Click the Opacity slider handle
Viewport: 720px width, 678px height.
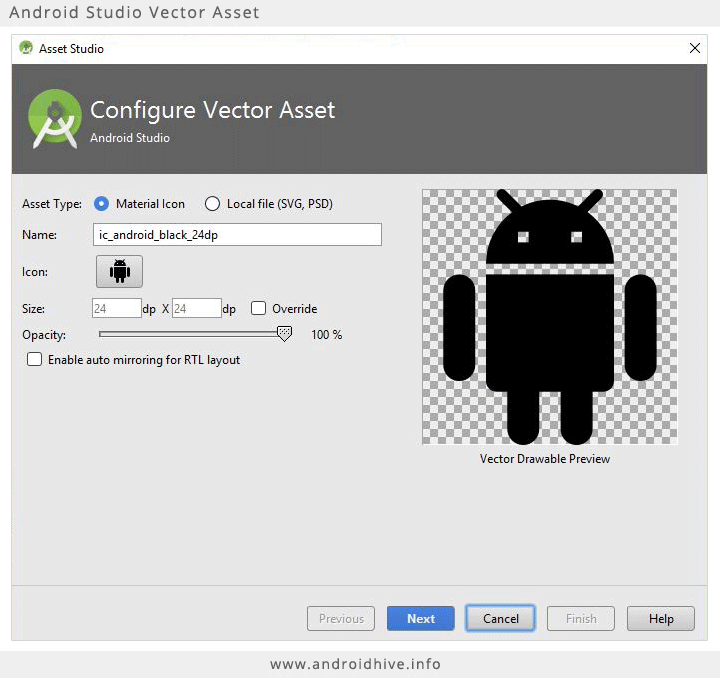click(284, 334)
